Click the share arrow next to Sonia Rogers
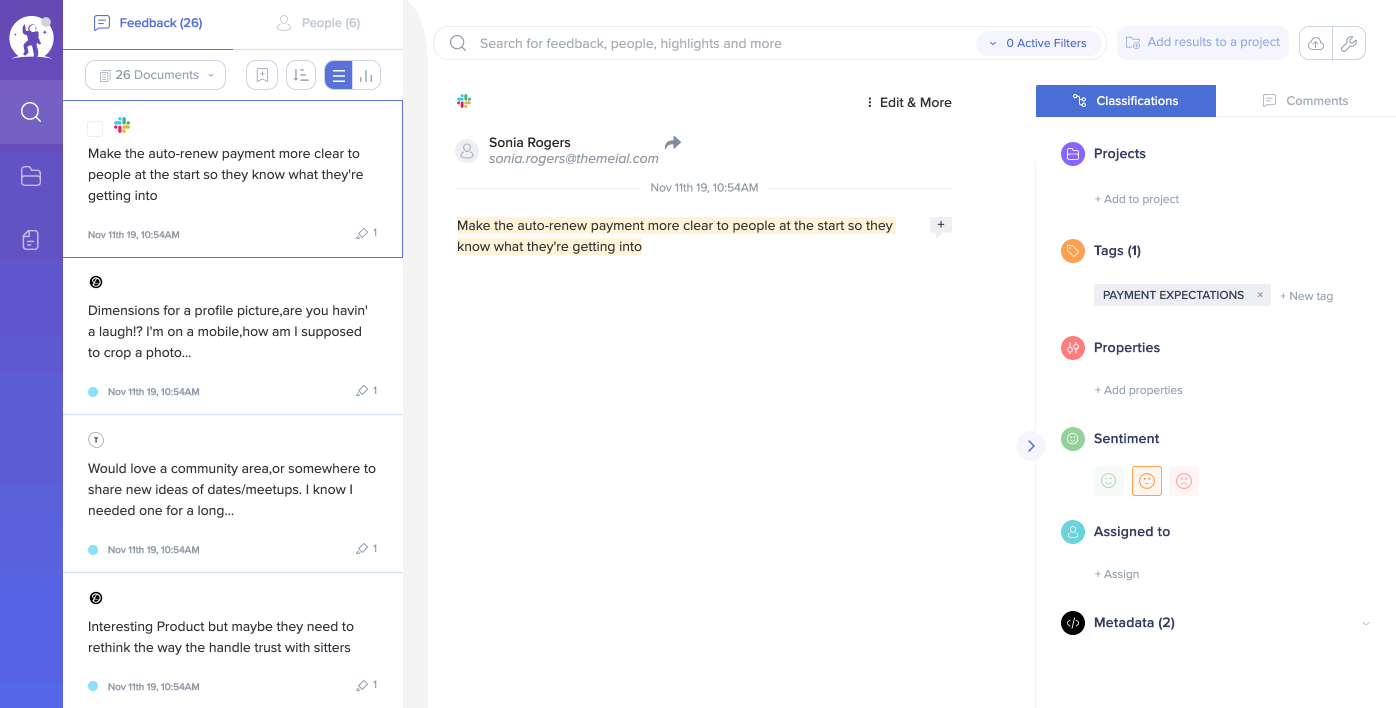 (x=673, y=143)
